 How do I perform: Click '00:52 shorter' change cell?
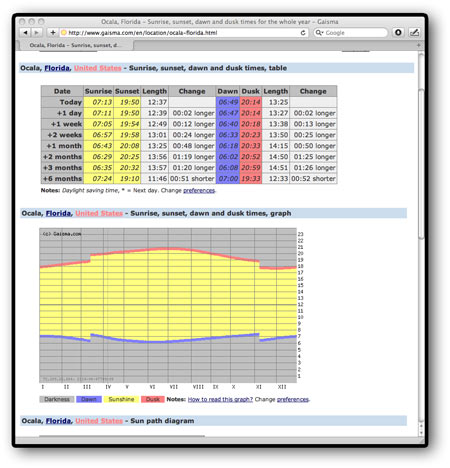(313, 179)
